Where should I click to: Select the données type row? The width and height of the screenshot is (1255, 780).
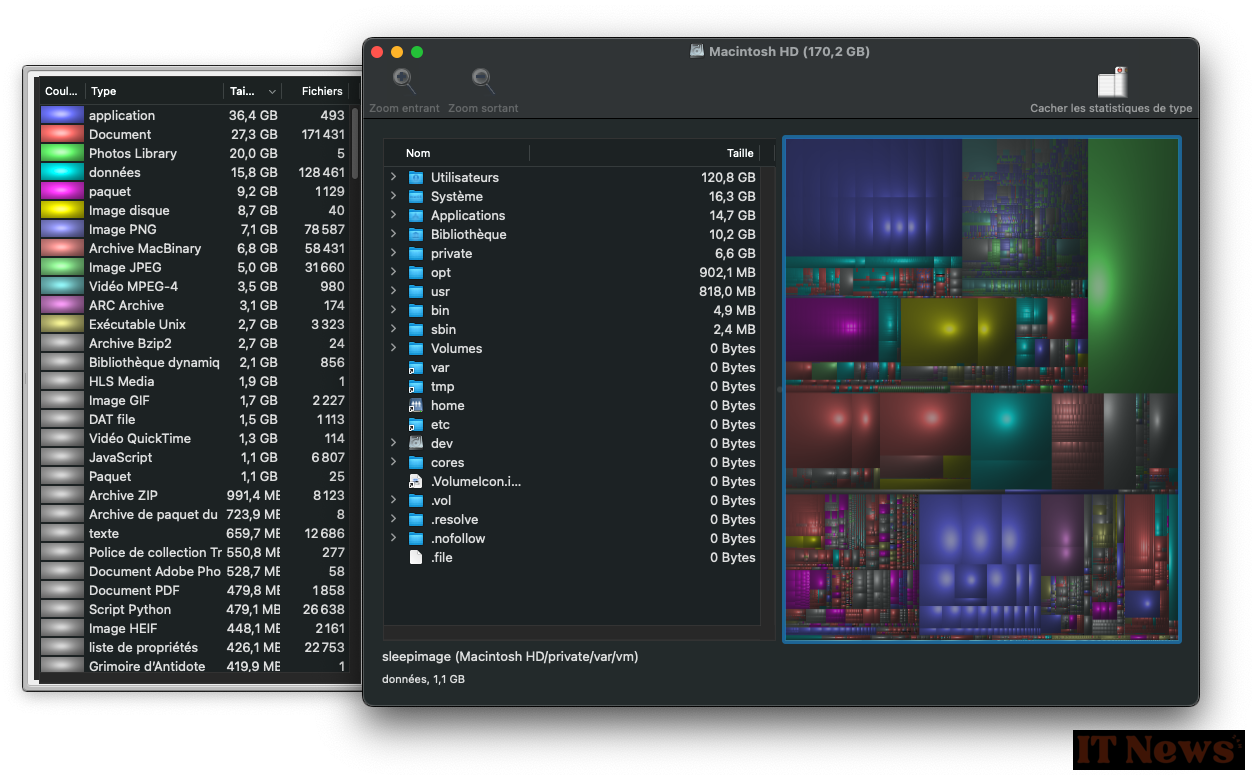click(x=195, y=172)
